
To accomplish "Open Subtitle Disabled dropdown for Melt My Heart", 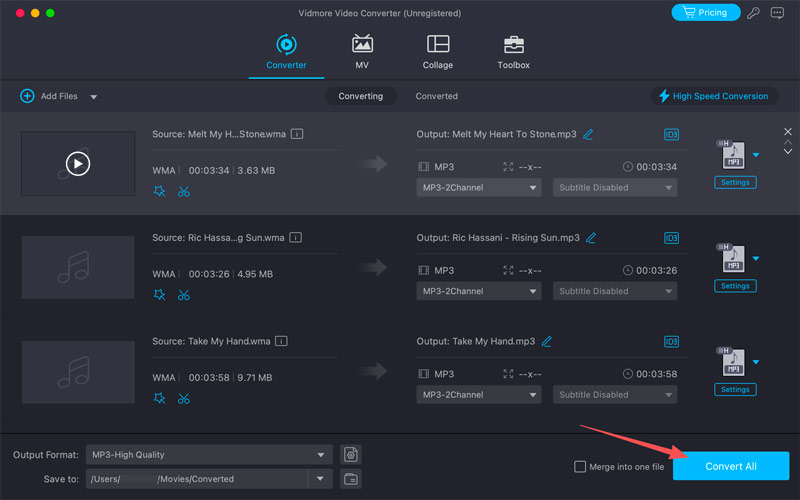I will (x=615, y=188).
